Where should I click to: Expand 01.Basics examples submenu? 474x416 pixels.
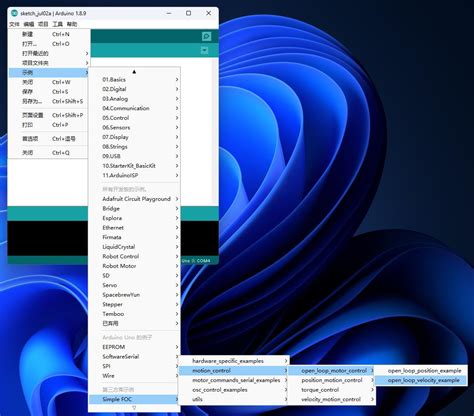pyautogui.click(x=134, y=80)
